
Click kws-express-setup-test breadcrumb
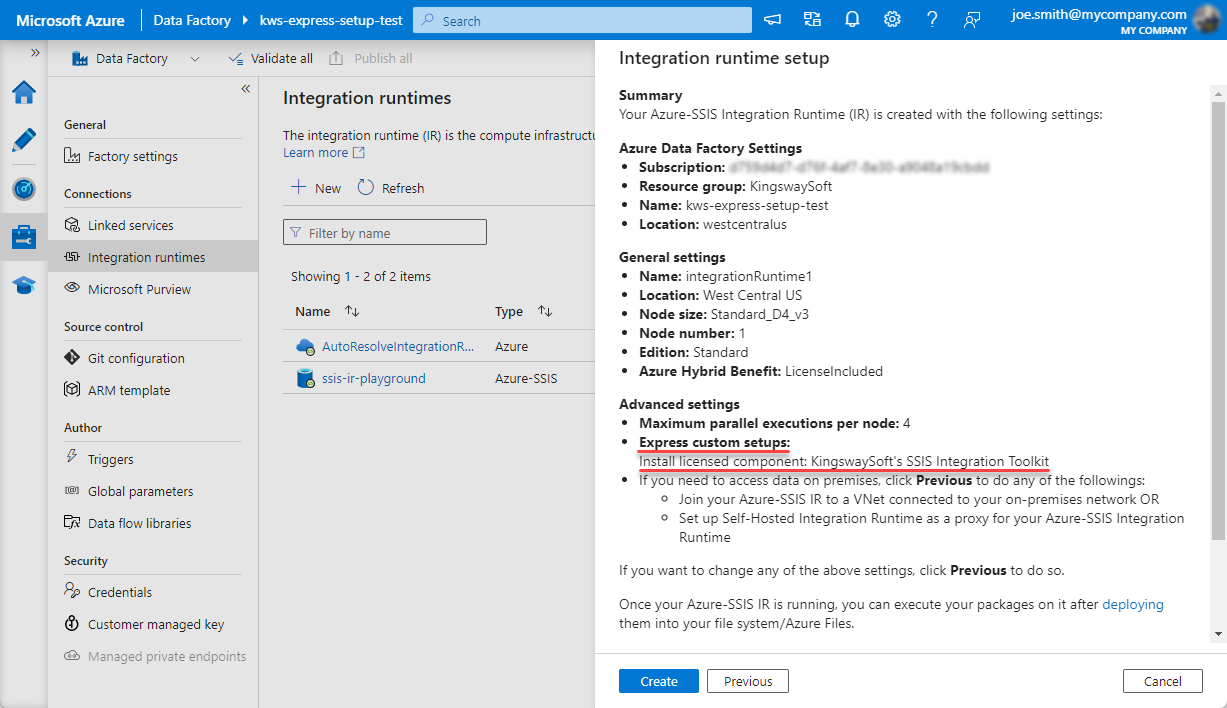coord(331,20)
